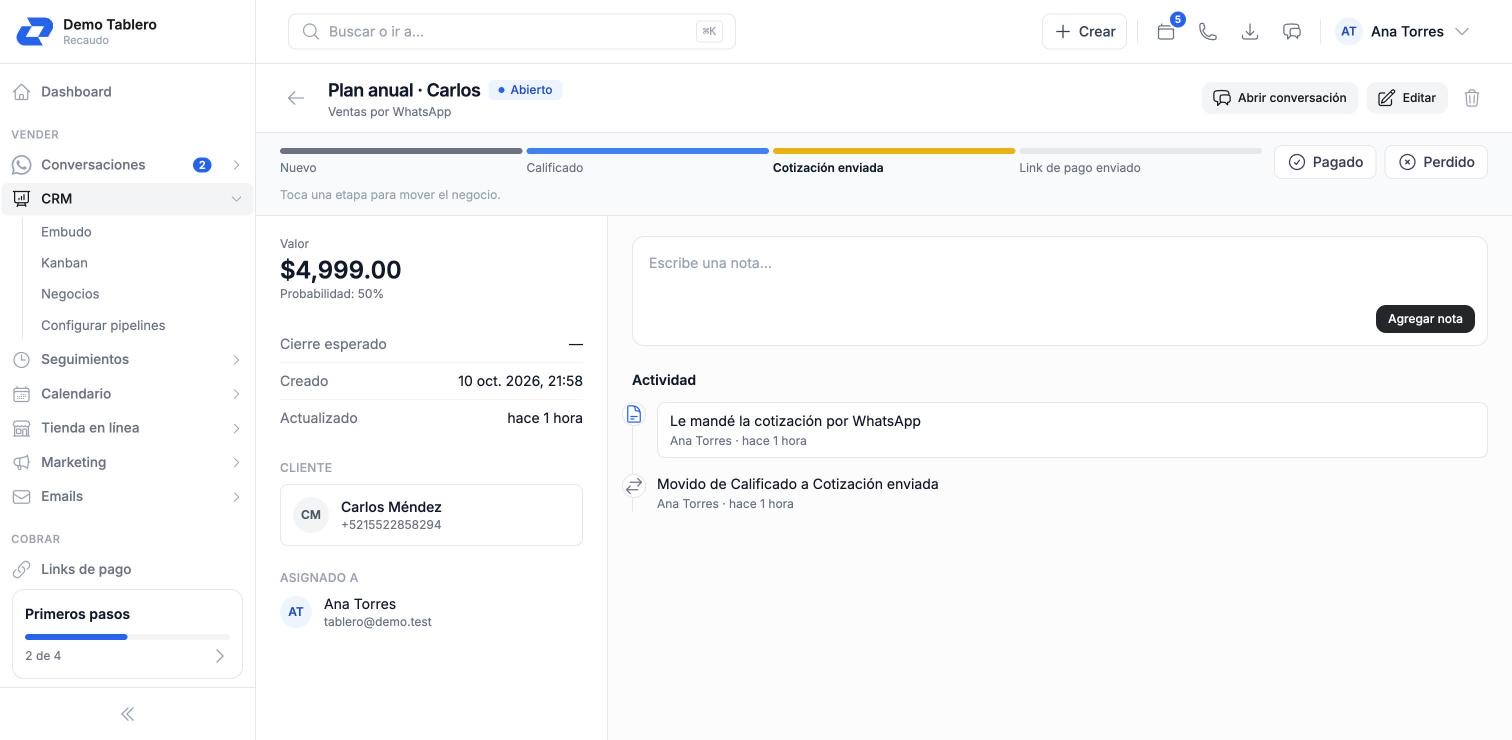Click the Ventas por WhatsApp subtitle

coord(389,112)
